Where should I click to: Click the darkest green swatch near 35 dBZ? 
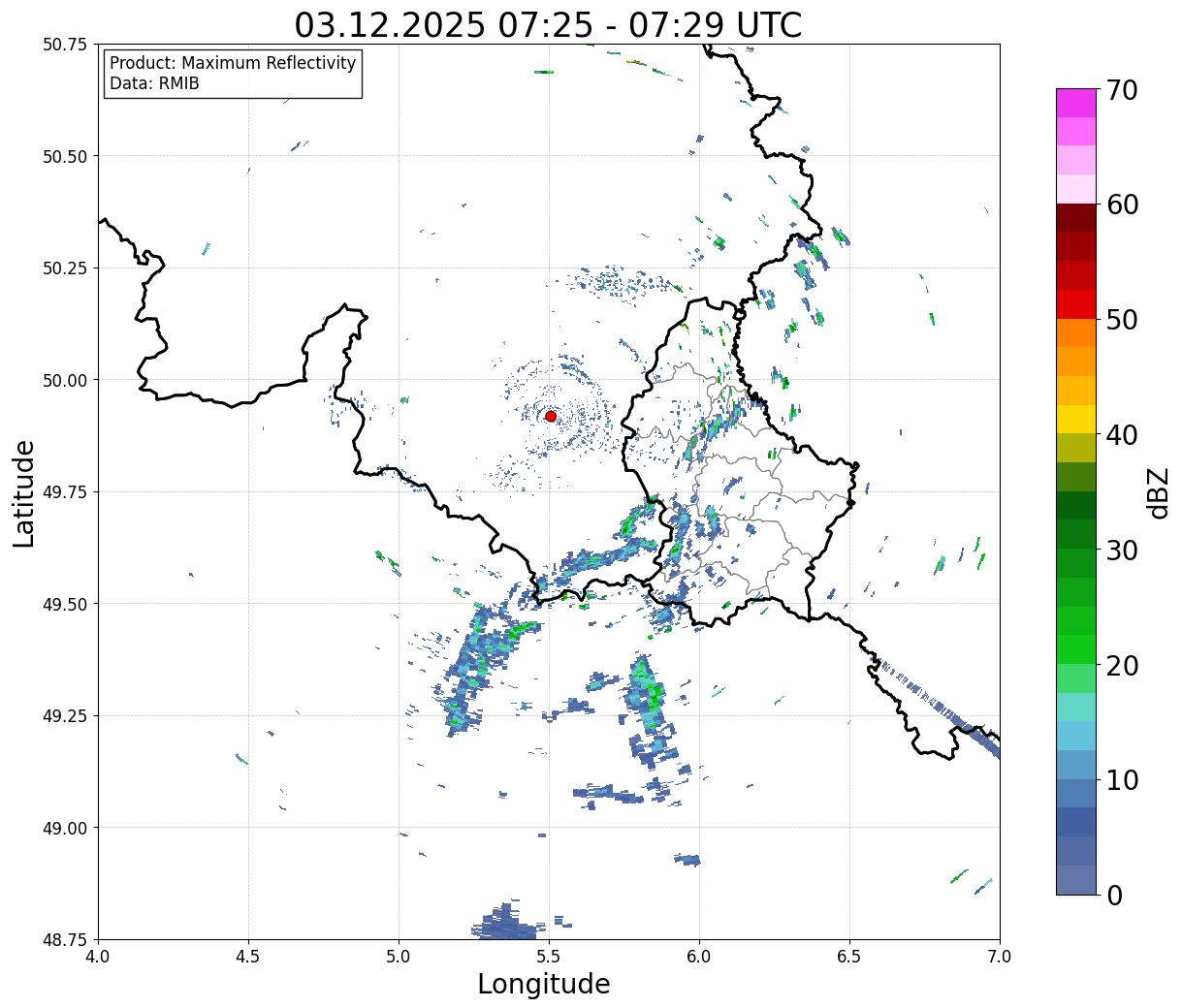(1076, 506)
